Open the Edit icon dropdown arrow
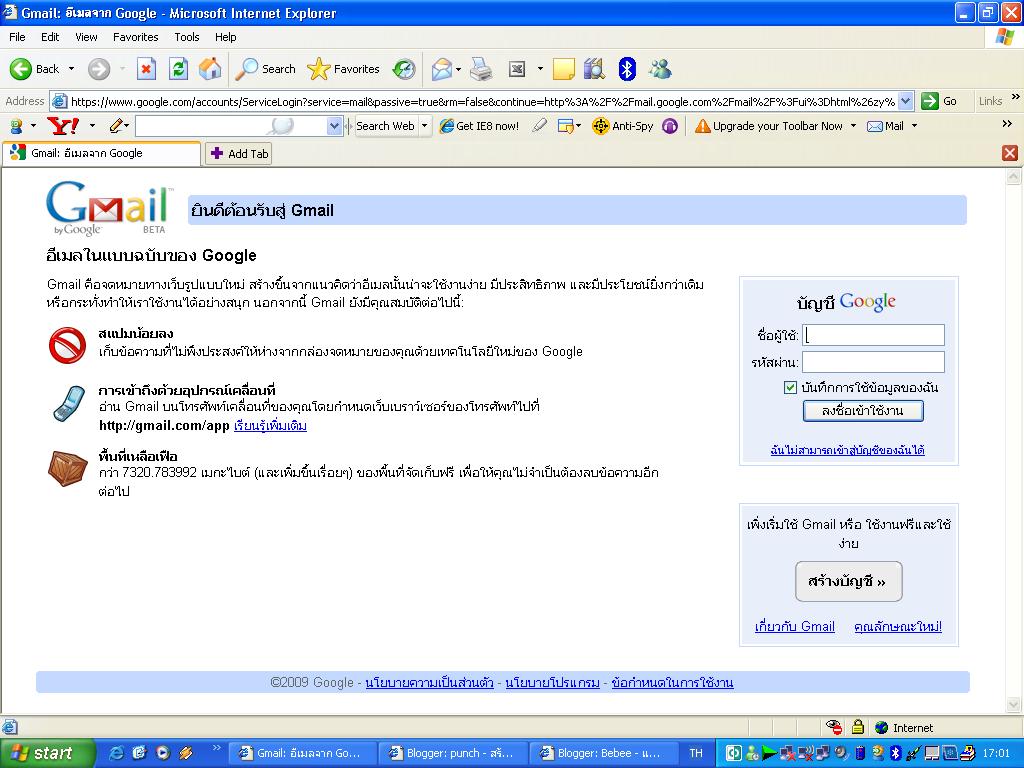1024x768 pixels. coord(540,69)
